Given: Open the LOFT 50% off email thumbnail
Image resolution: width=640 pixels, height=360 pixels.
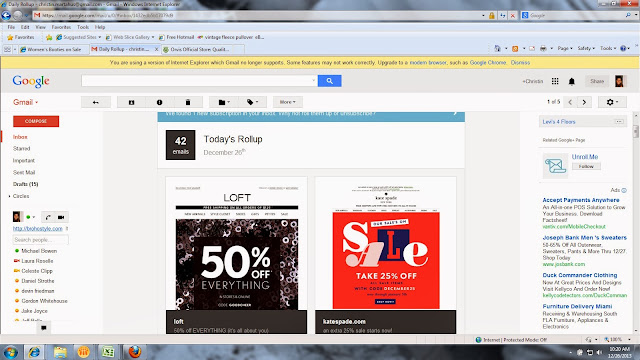Looking at the screenshot, I should [x=236, y=255].
